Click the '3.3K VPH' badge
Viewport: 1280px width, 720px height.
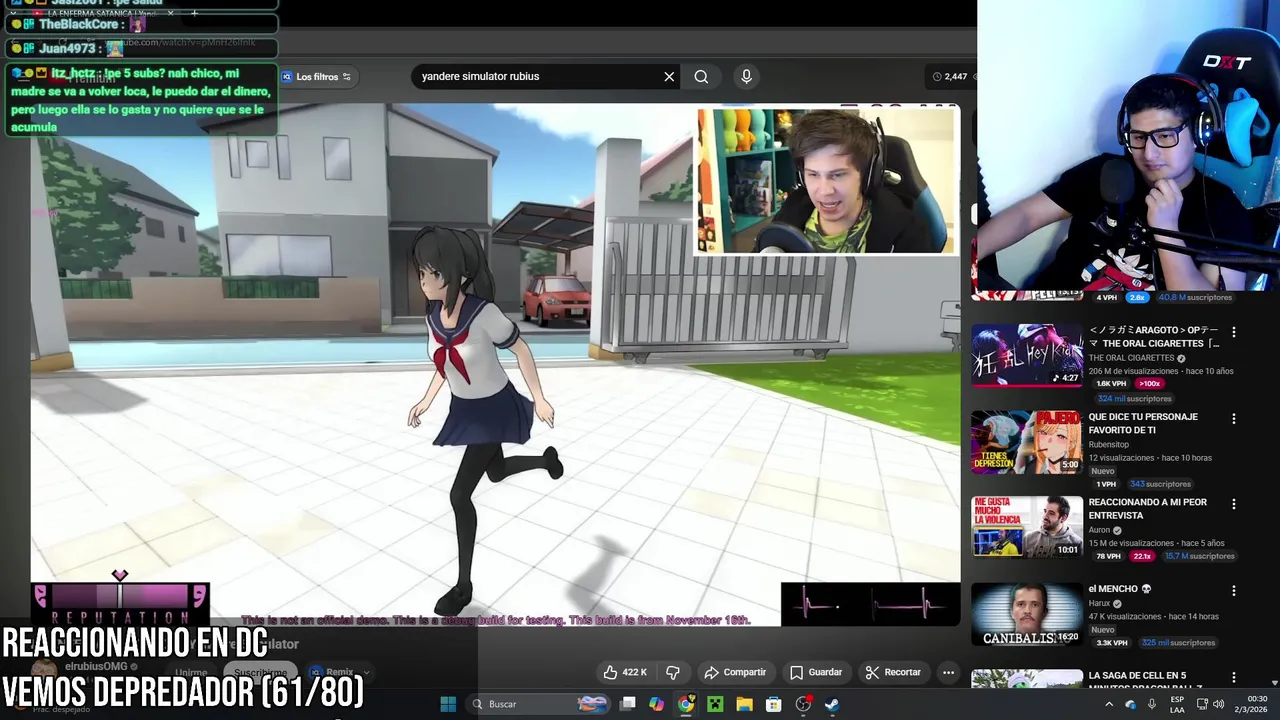tap(1112, 643)
